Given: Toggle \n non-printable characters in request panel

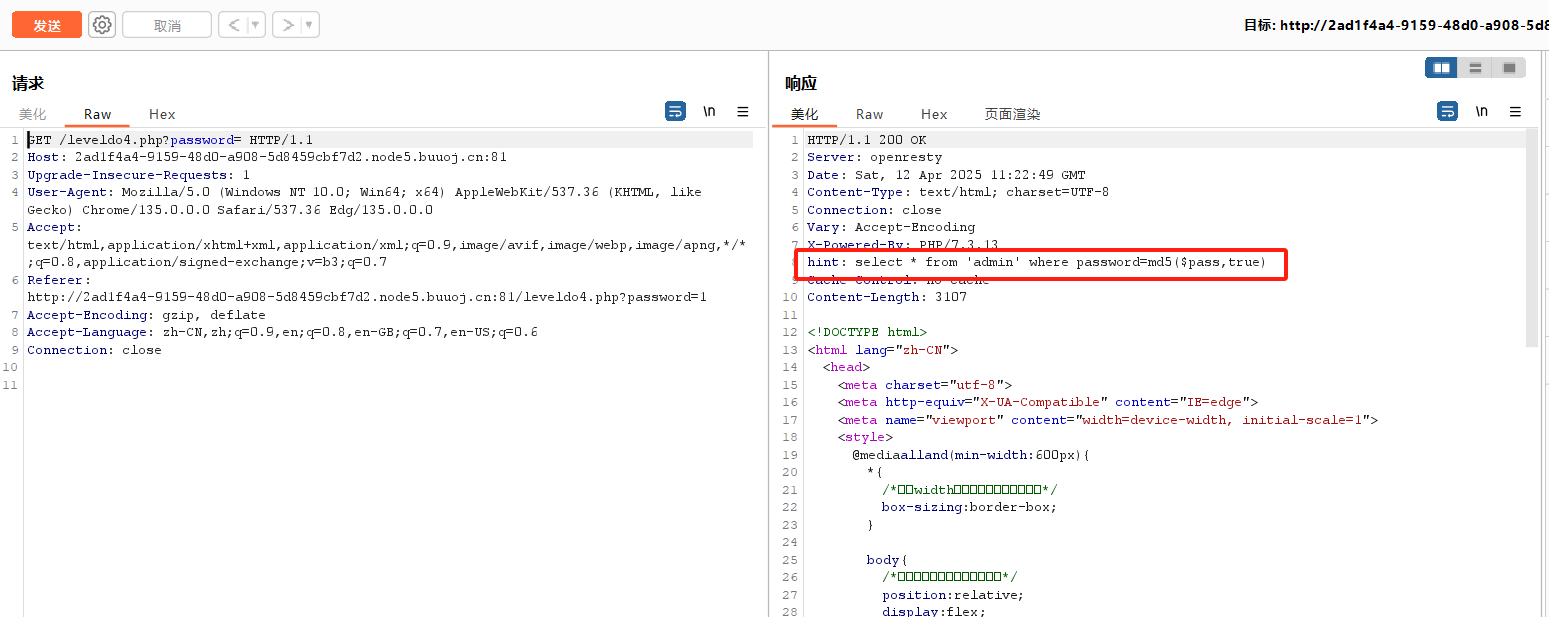Looking at the screenshot, I should pyautogui.click(x=709, y=111).
